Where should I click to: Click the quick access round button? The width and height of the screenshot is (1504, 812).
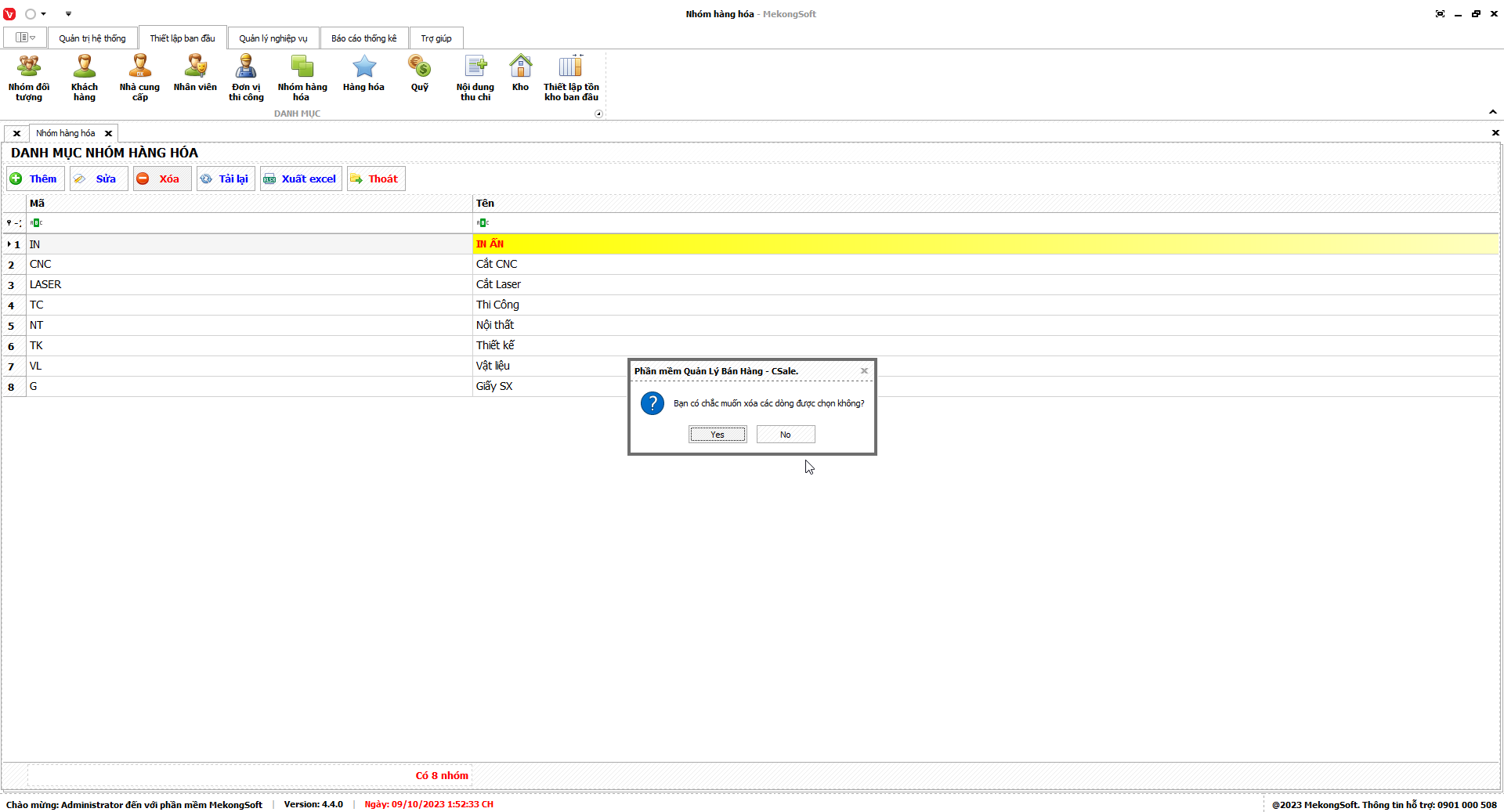[31, 14]
